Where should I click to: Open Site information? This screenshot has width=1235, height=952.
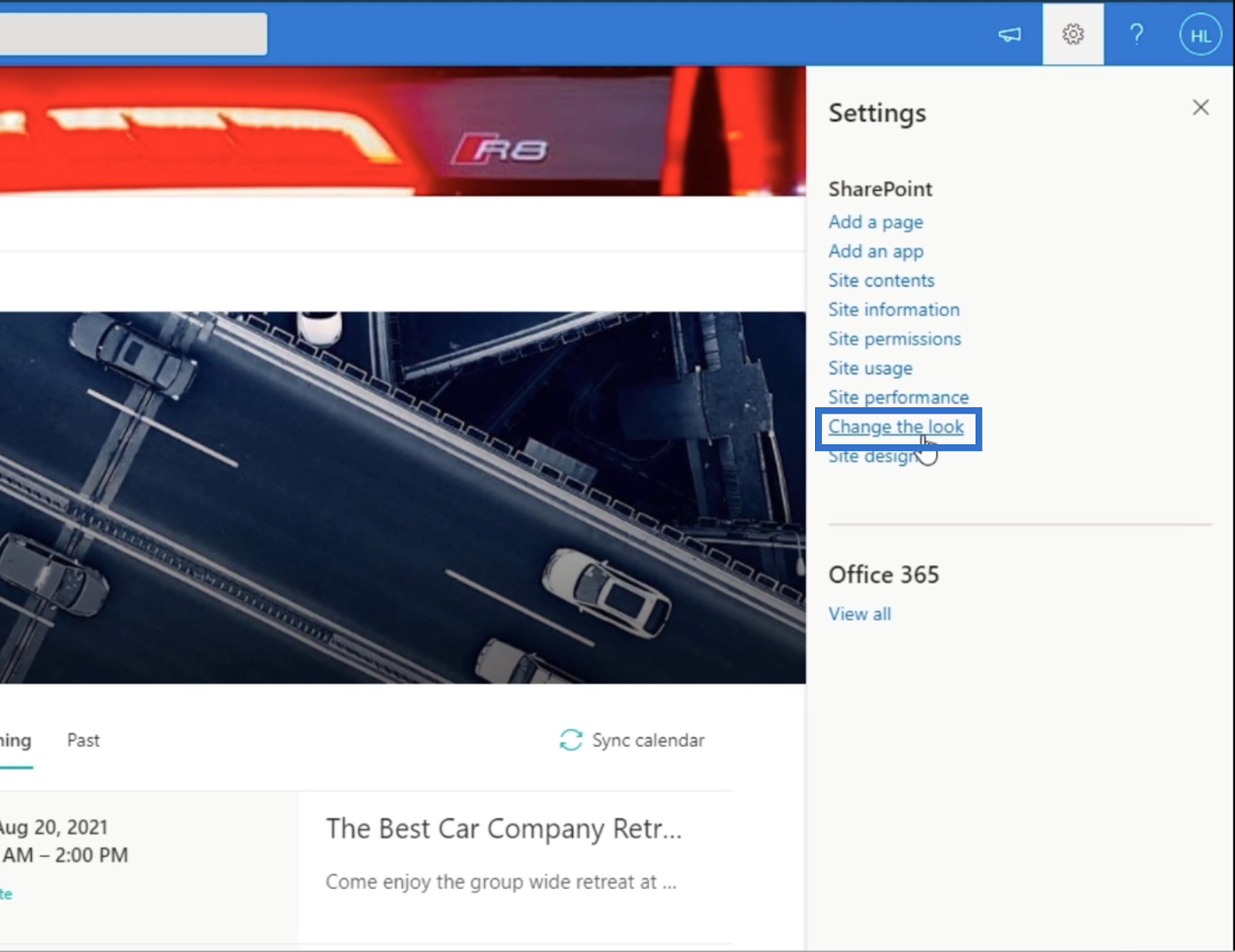click(894, 309)
